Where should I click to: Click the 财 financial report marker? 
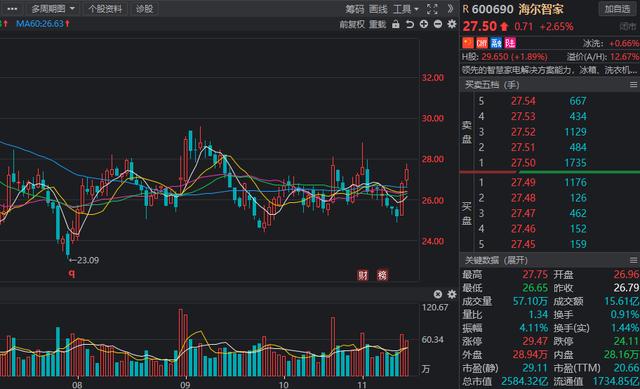[x=362, y=275]
